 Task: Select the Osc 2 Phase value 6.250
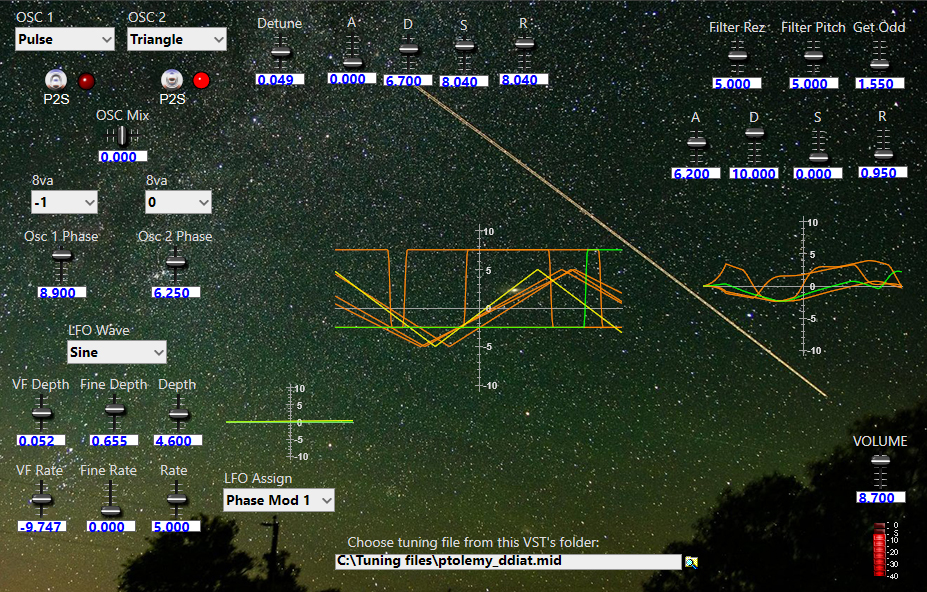pos(176,292)
